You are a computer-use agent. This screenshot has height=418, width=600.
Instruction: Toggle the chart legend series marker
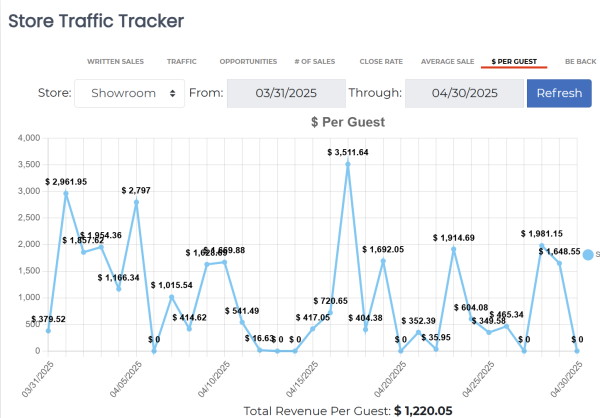[589, 255]
